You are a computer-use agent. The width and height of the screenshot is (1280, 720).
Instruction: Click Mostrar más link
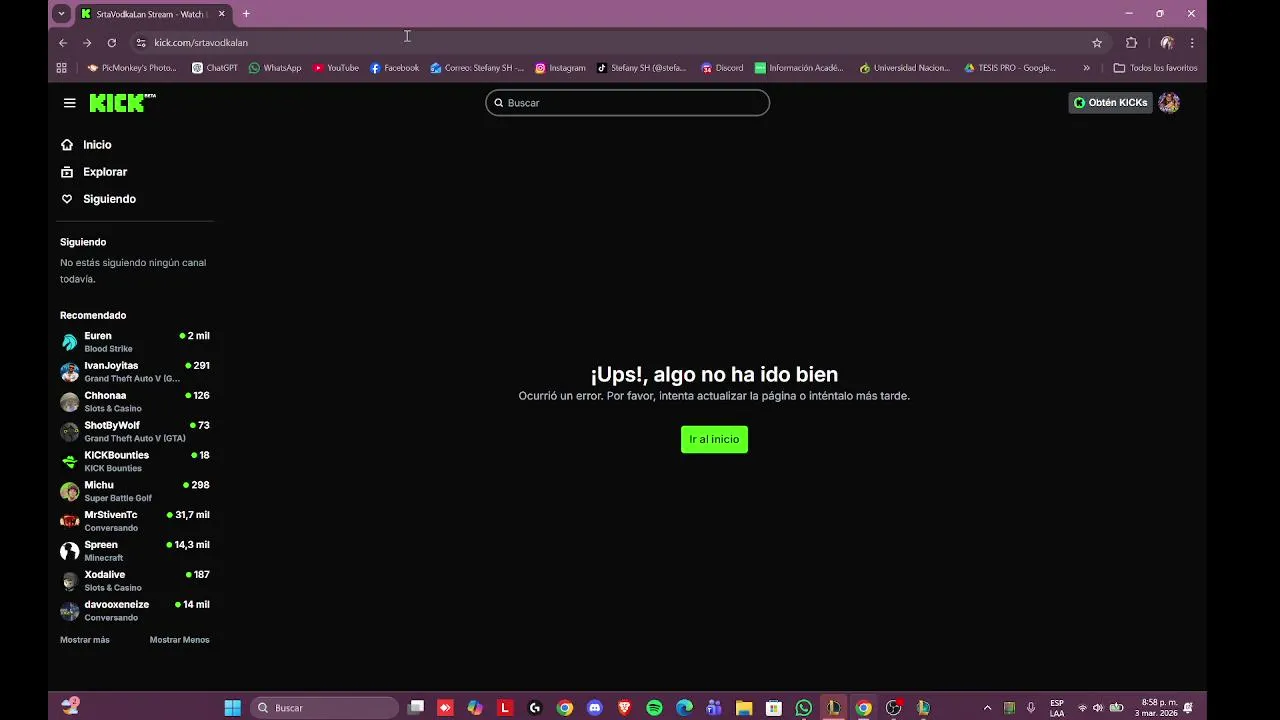point(85,640)
